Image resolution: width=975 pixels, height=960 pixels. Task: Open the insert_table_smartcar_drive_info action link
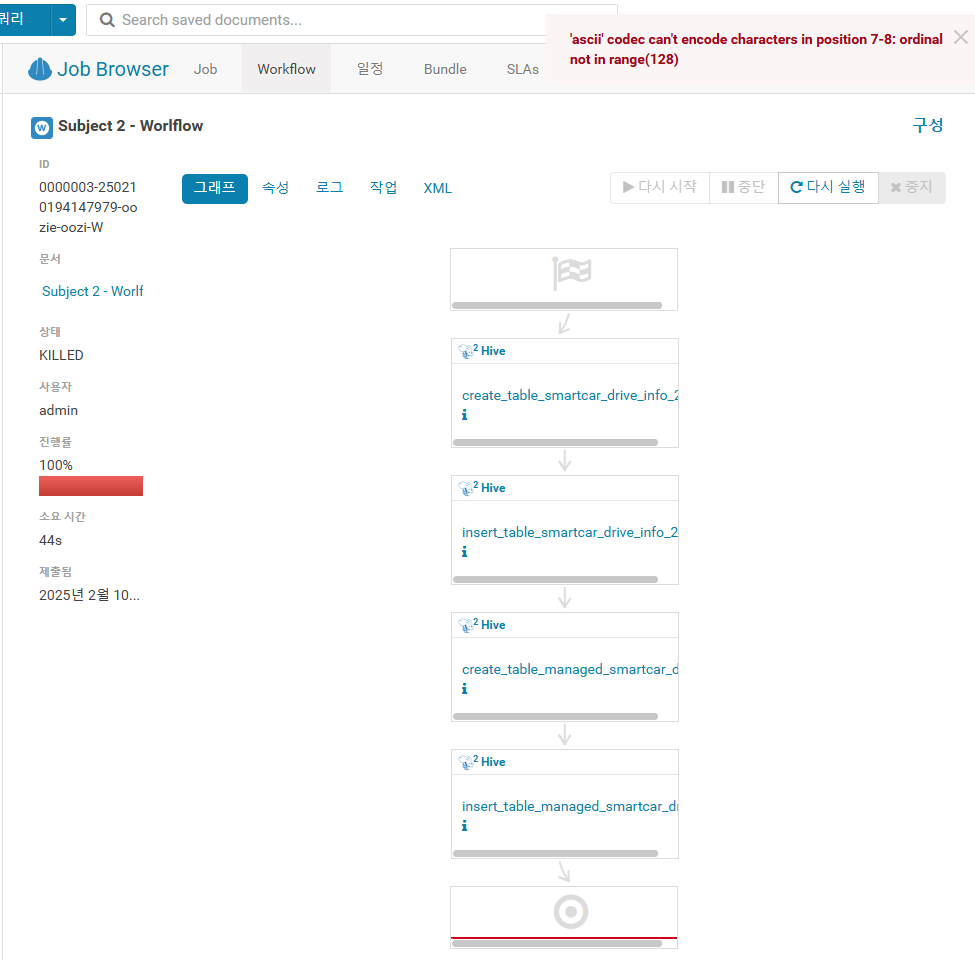[x=570, y=532]
